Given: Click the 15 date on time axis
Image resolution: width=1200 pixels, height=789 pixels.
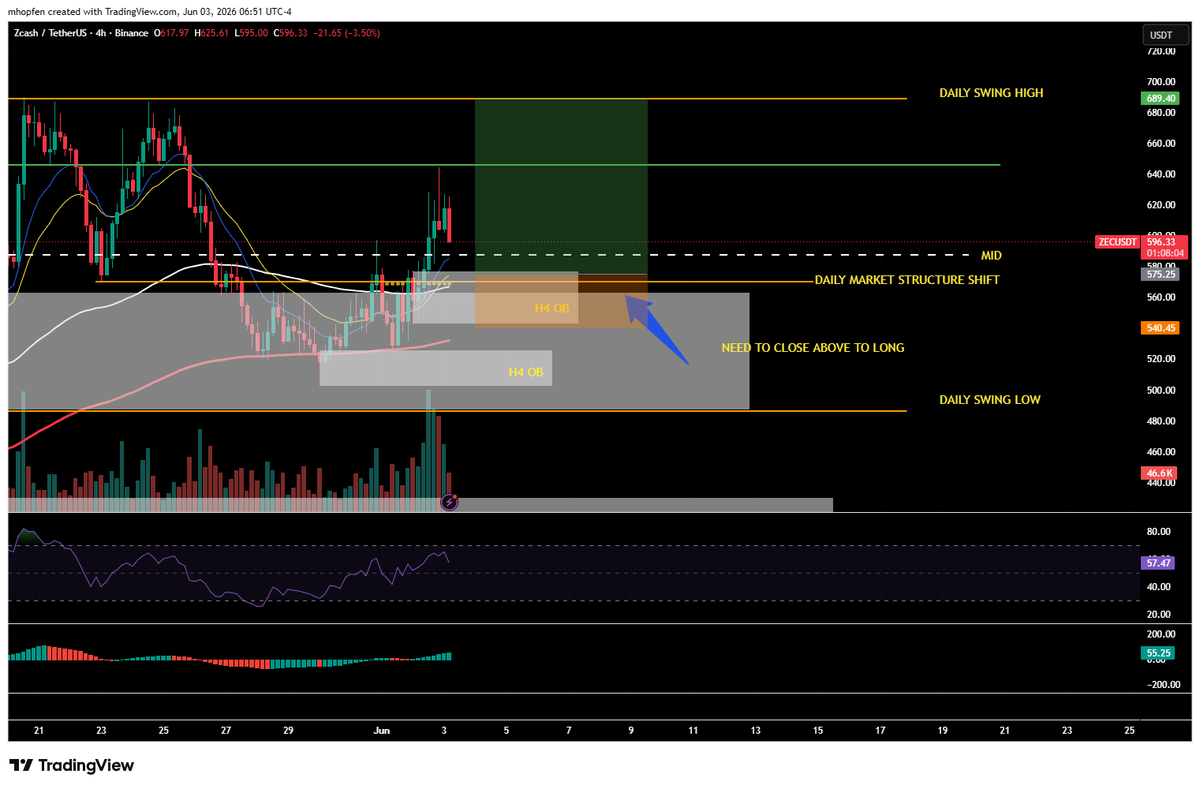Looking at the screenshot, I should (817, 732).
